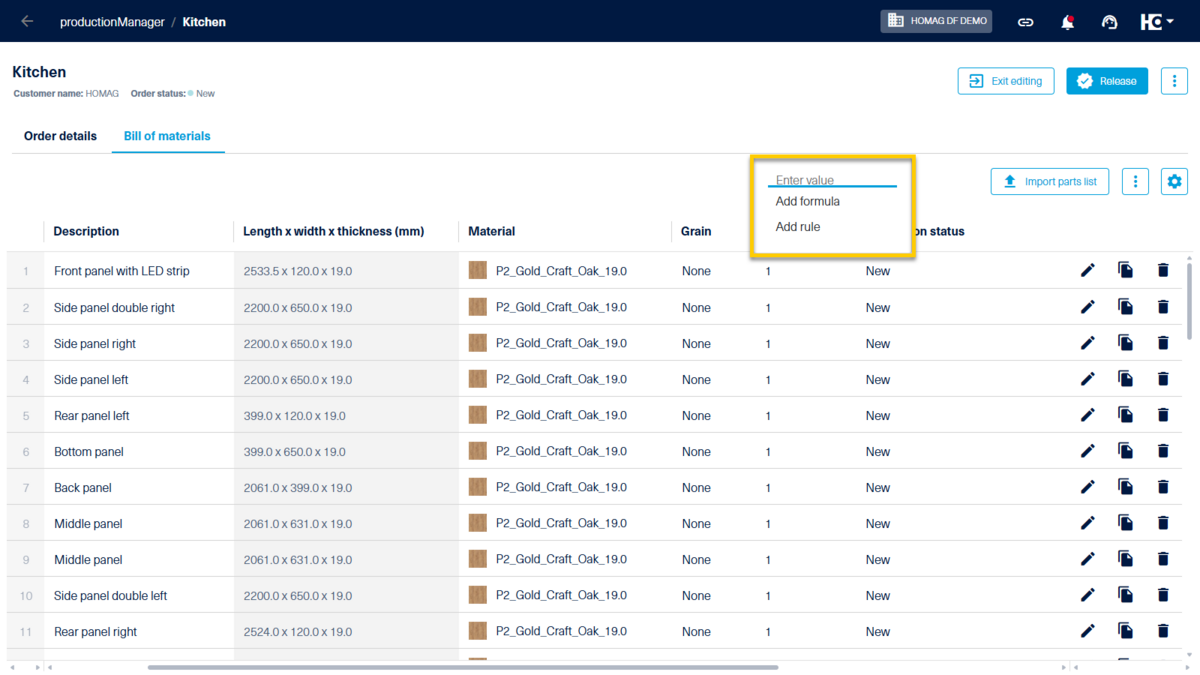Click the back arrow in header

pos(27,21)
